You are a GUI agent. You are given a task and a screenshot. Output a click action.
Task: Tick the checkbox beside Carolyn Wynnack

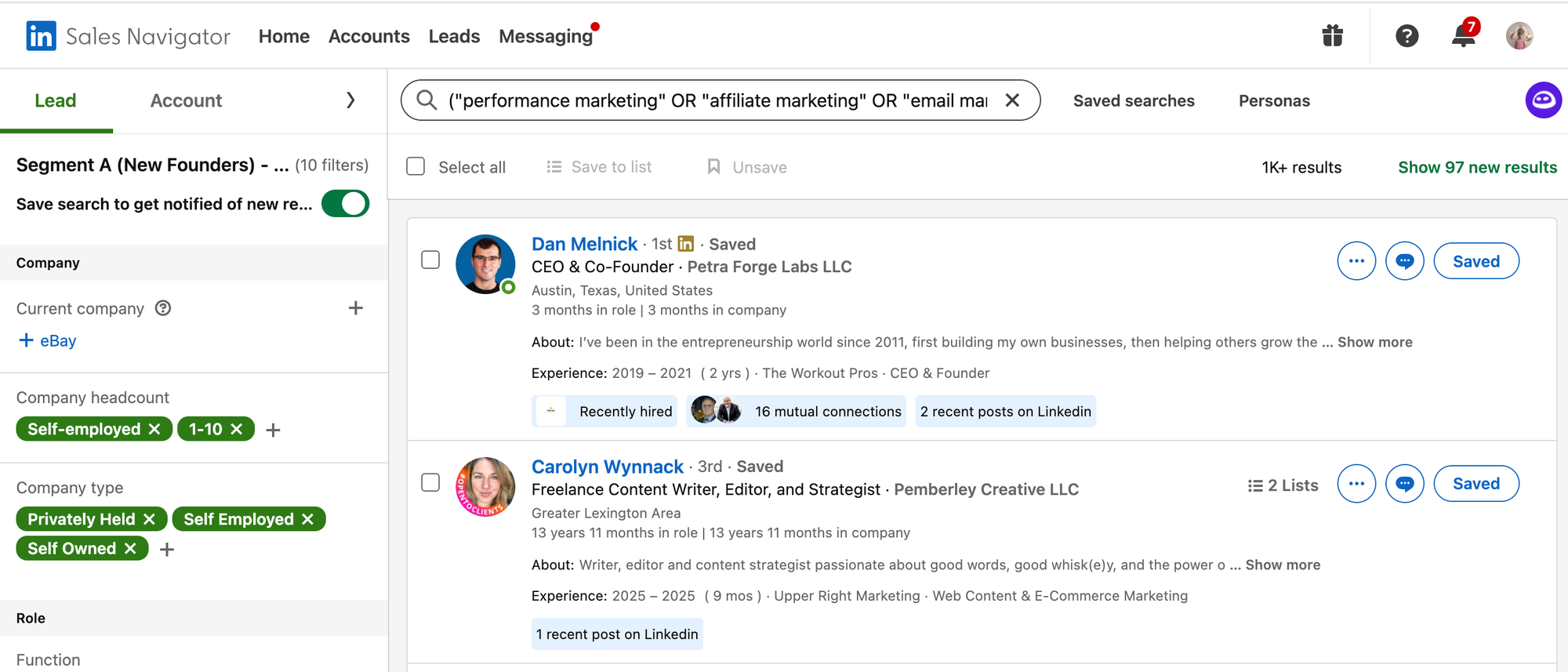tap(430, 482)
